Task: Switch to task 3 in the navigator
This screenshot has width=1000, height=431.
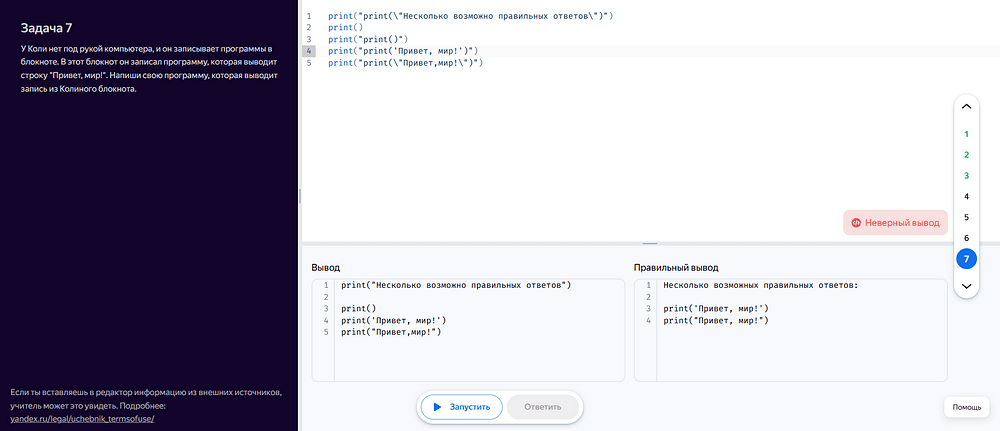Action: coord(966,176)
